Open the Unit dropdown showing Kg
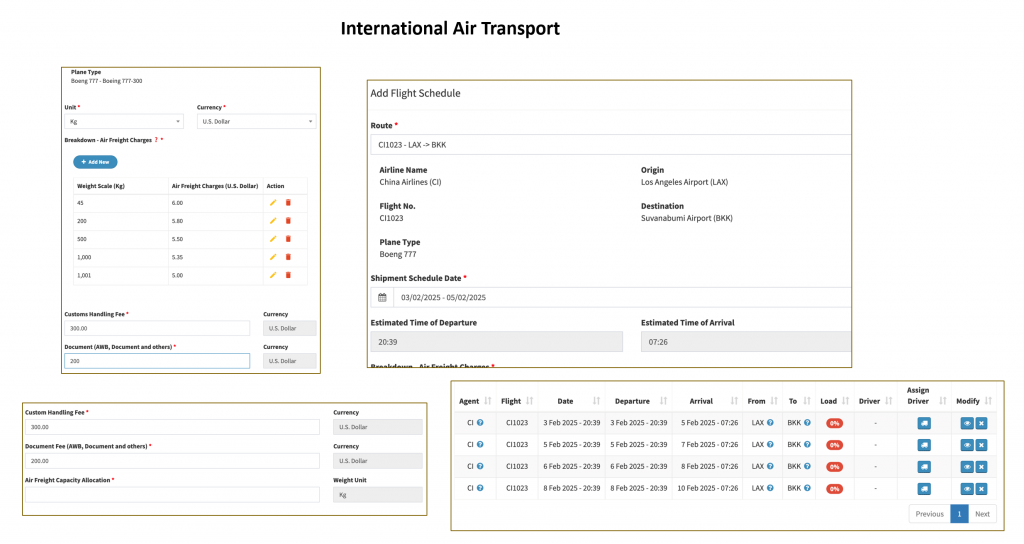The width and height of the screenshot is (1024, 544). pyautogui.click(x=124, y=121)
